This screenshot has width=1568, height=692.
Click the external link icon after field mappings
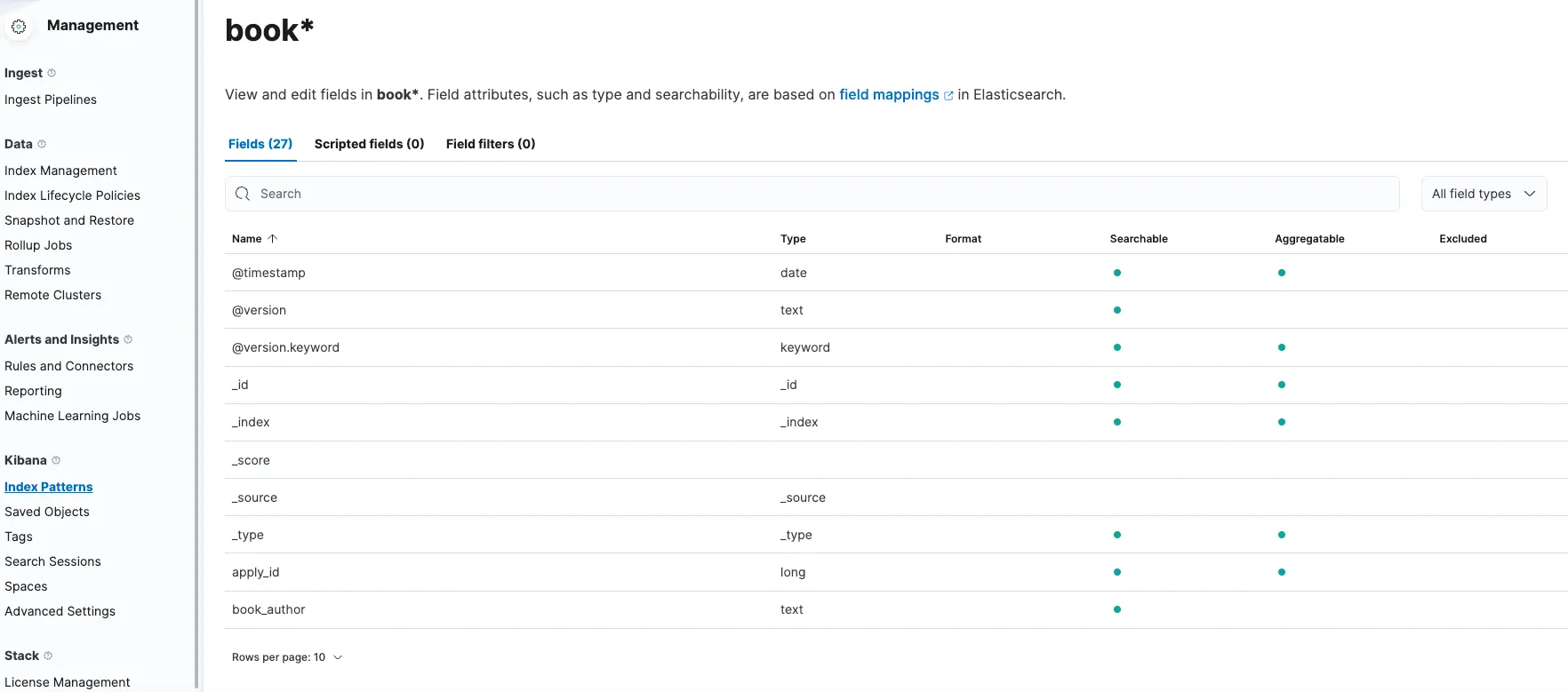pos(948,96)
